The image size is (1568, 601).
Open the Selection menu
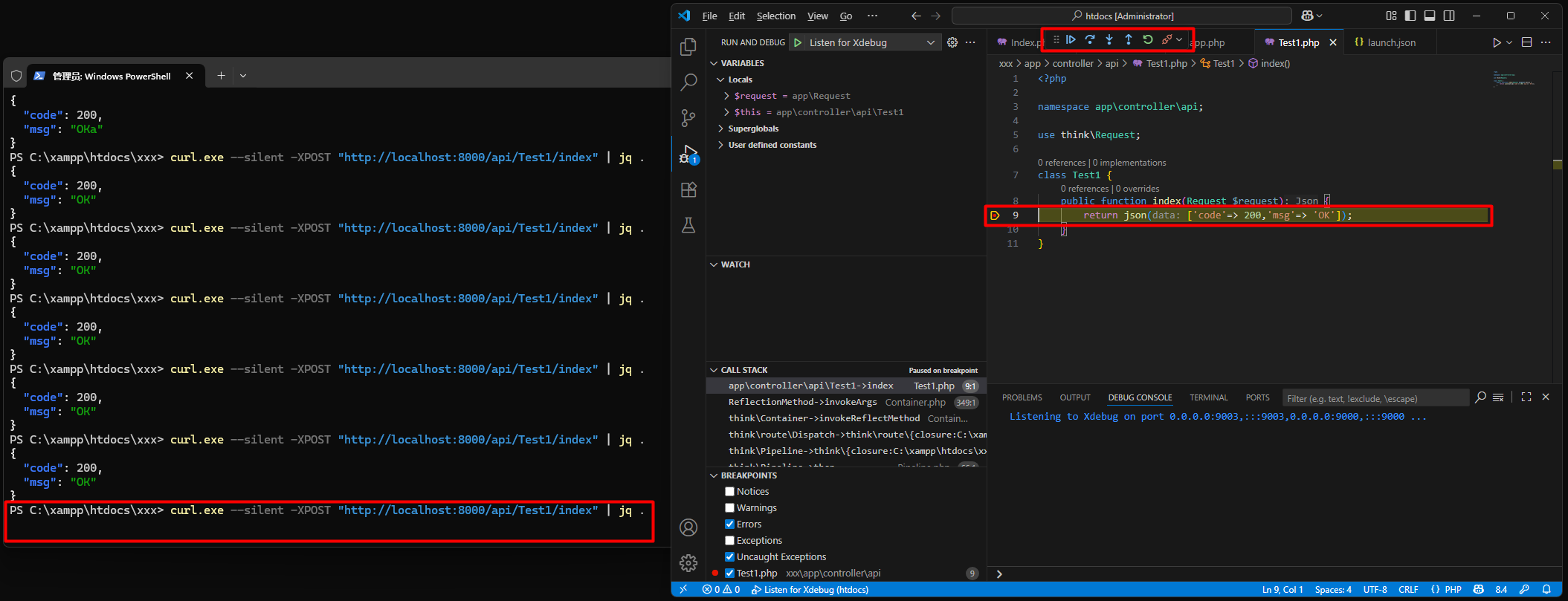tap(776, 16)
